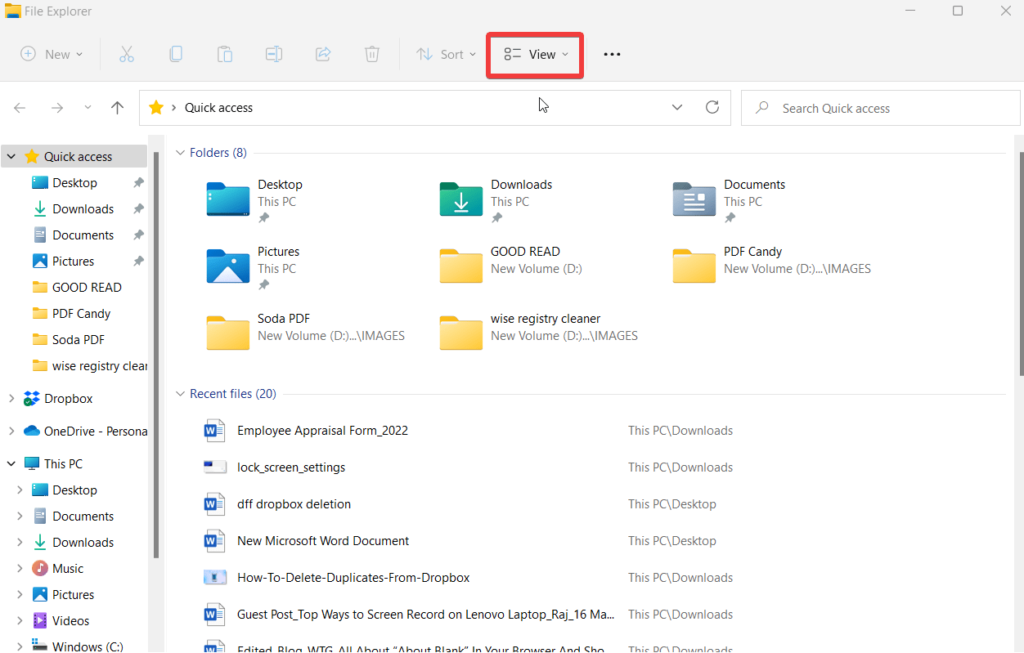The height and width of the screenshot is (653, 1024).
Task: Click the Paste clipboard icon
Action: coord(225,54)
